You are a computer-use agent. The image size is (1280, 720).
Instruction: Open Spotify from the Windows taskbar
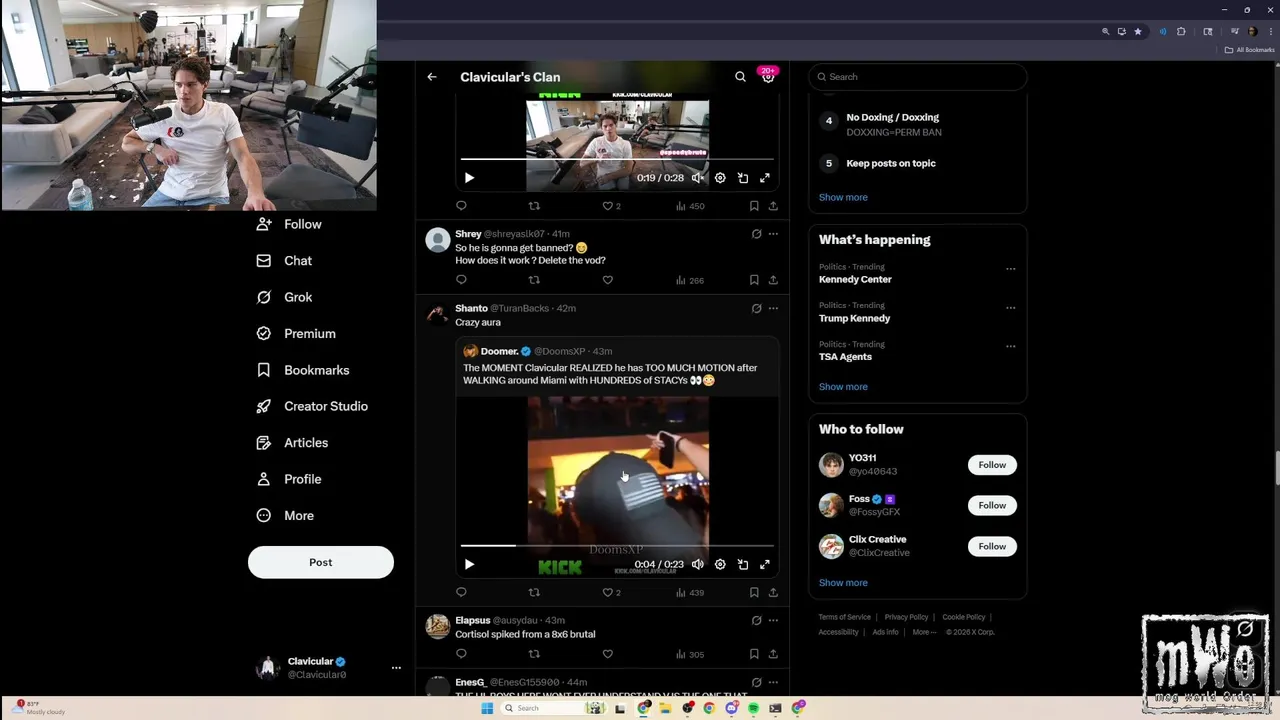pyautogui.click(x=753, y=708)
